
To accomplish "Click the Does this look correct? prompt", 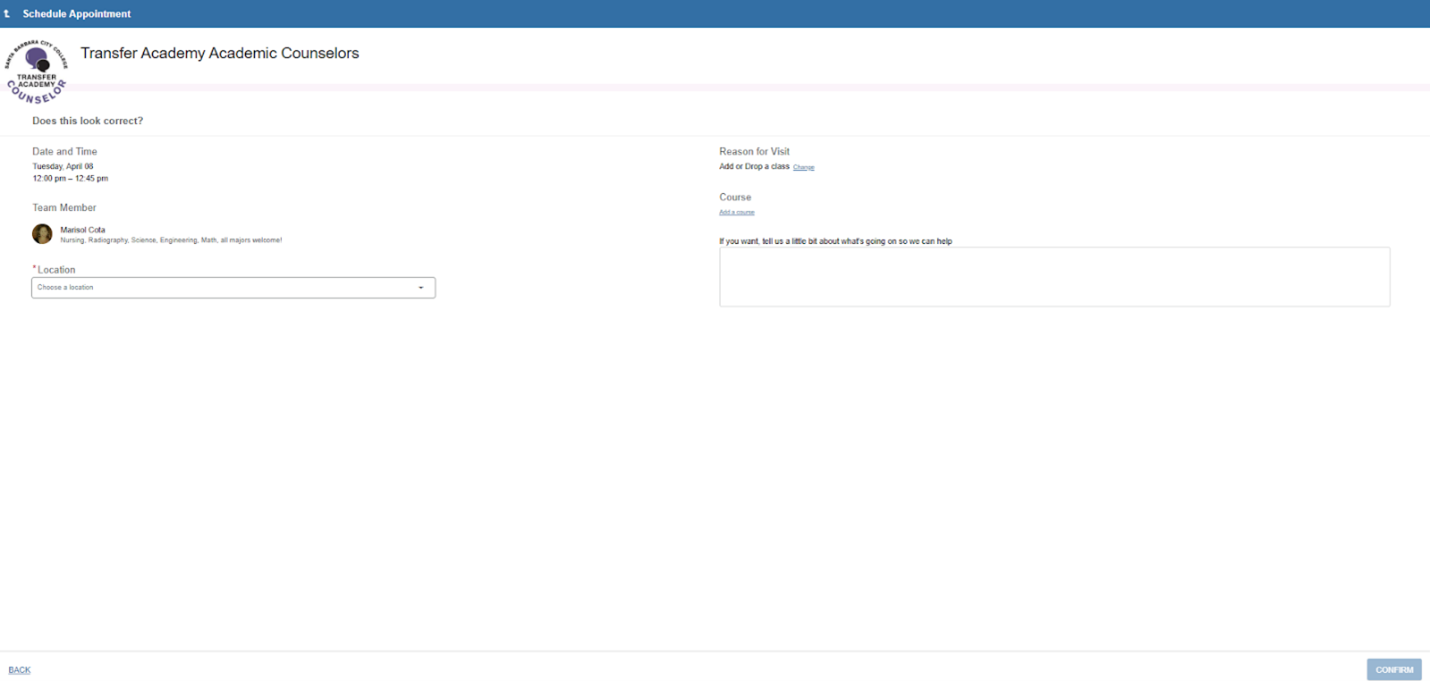I will click(87, 120).
